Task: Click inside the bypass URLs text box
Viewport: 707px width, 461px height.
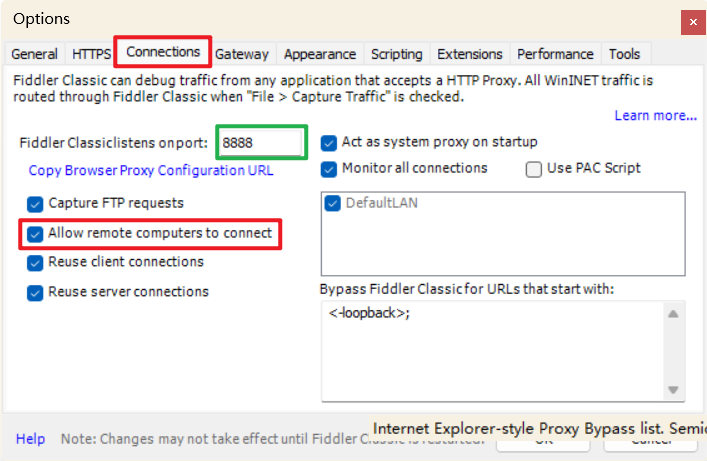Action: pyautogui.click(x=492, y=351)
